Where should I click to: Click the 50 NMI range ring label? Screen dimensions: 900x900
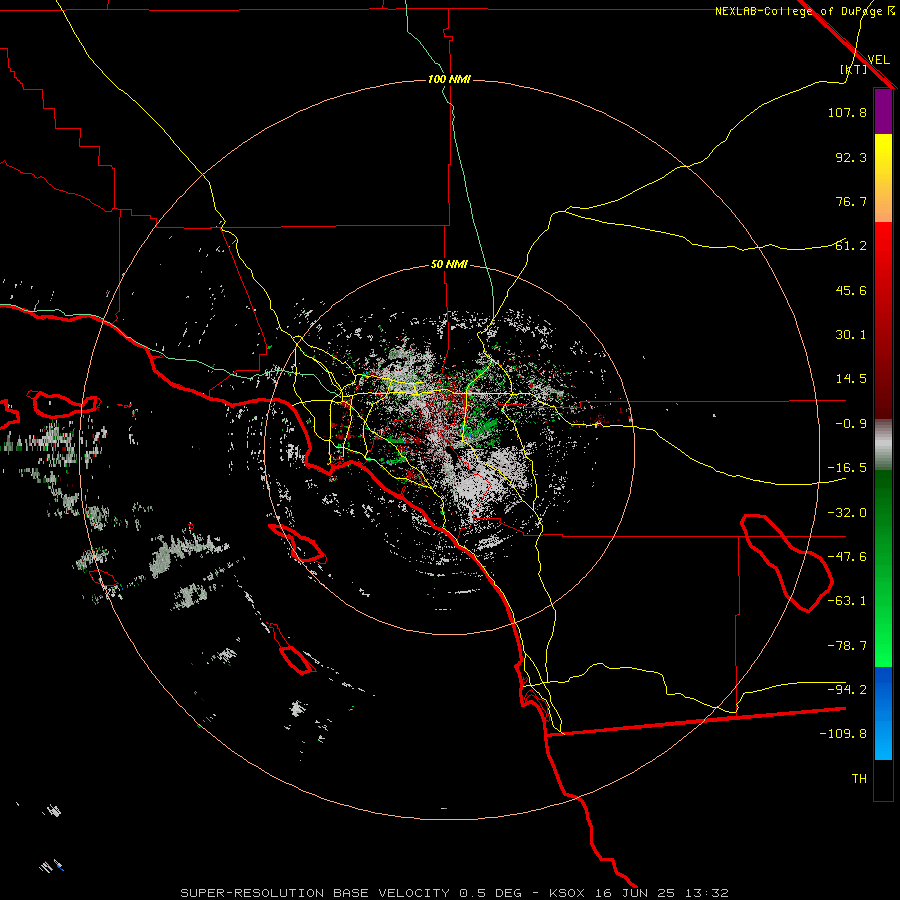(x=449, y=265)
